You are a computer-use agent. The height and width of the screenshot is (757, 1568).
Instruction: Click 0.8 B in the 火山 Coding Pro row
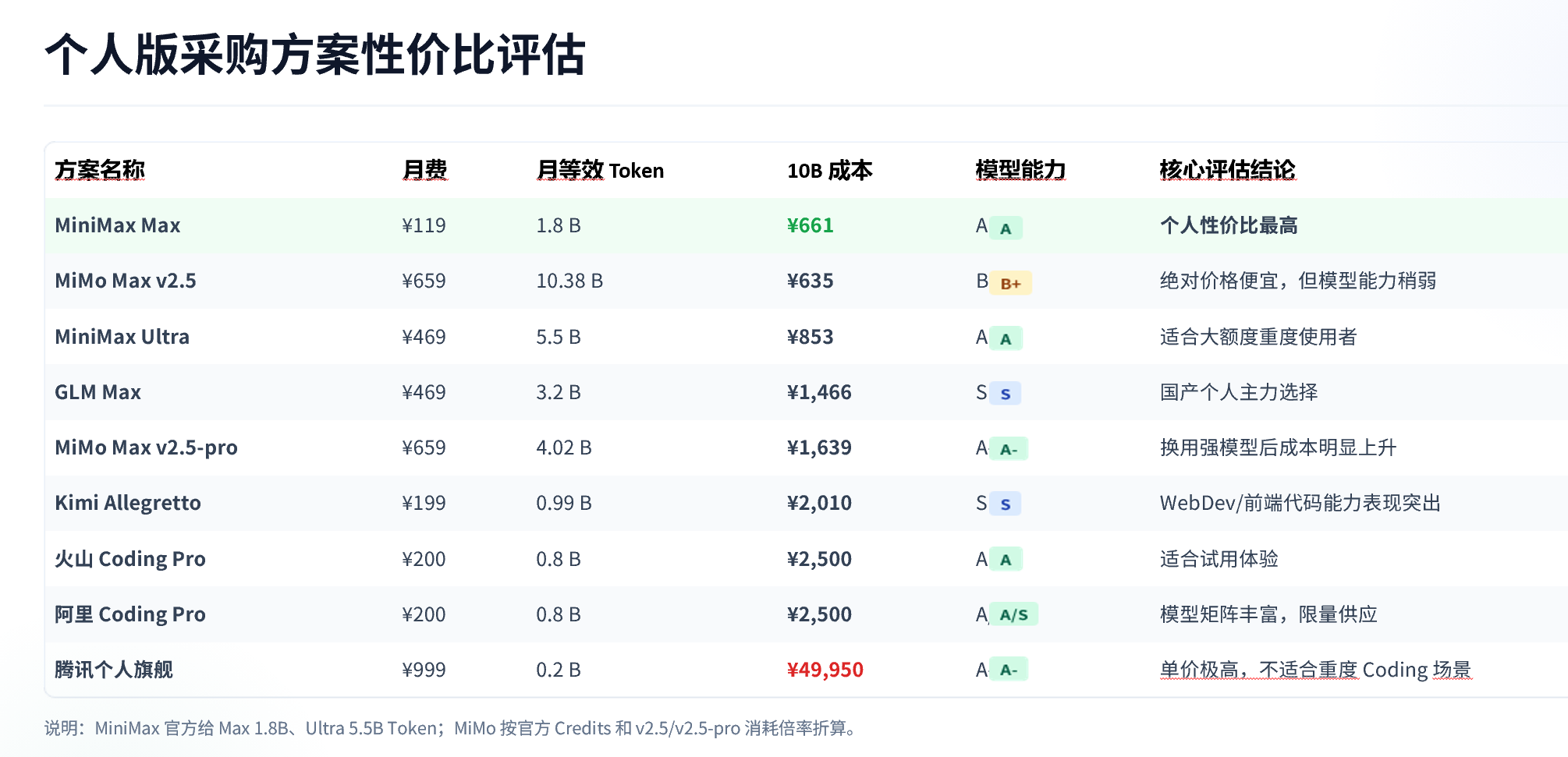tap(559, 559)
